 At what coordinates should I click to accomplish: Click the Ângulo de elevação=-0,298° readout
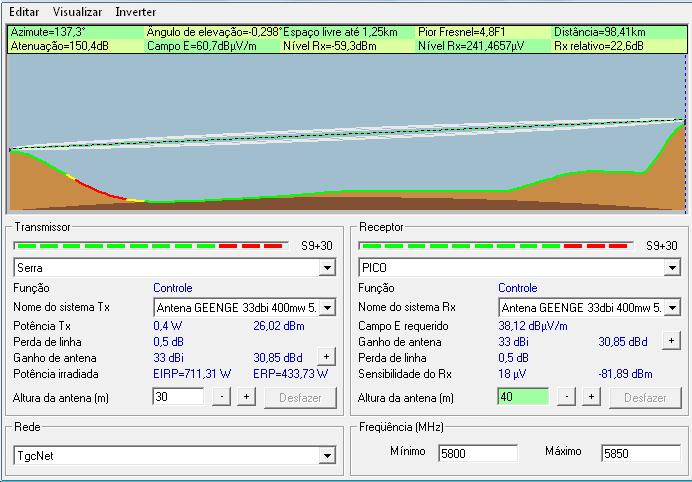pyautogui.click(x=214, y=32)
